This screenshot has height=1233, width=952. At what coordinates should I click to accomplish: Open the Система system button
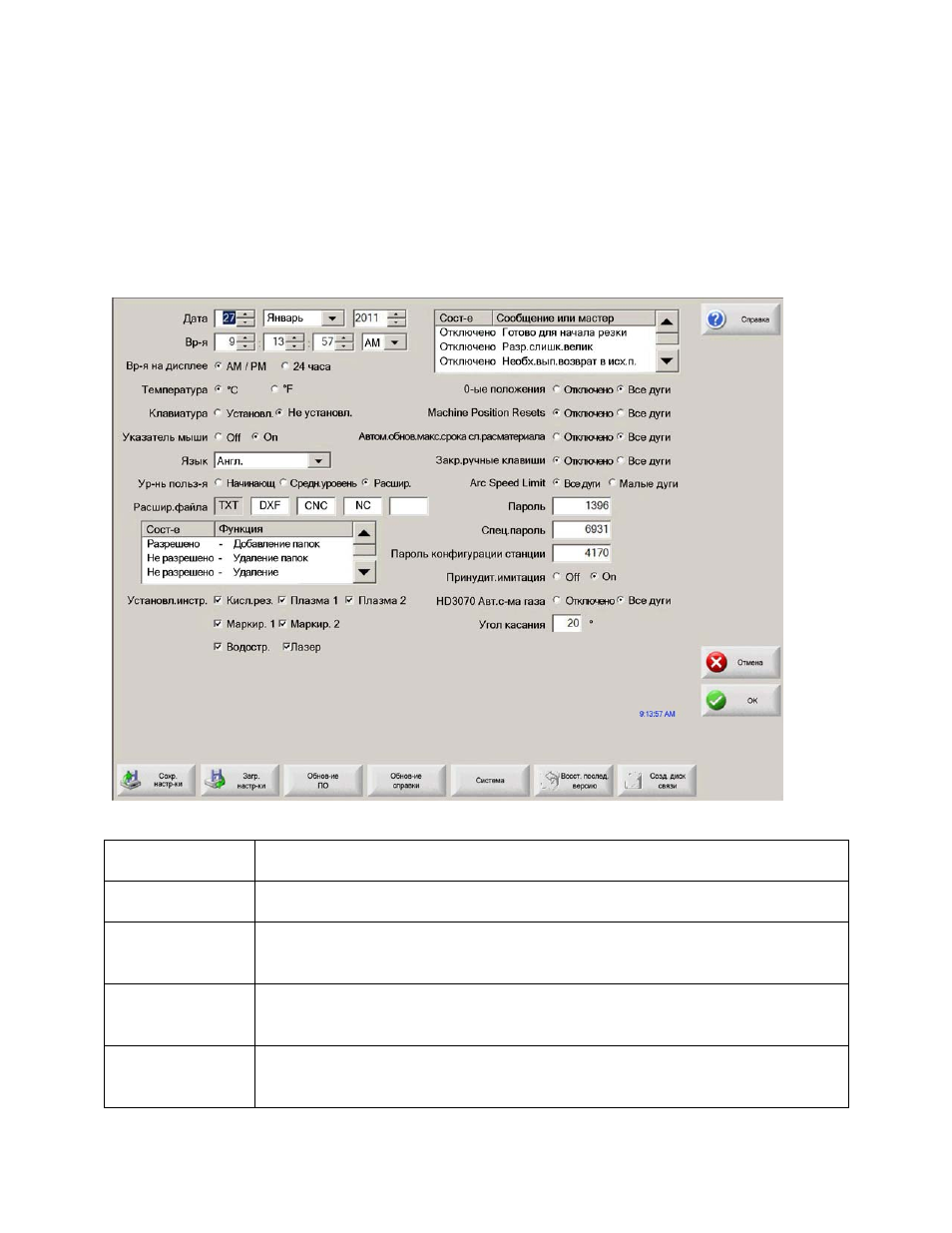490,781
